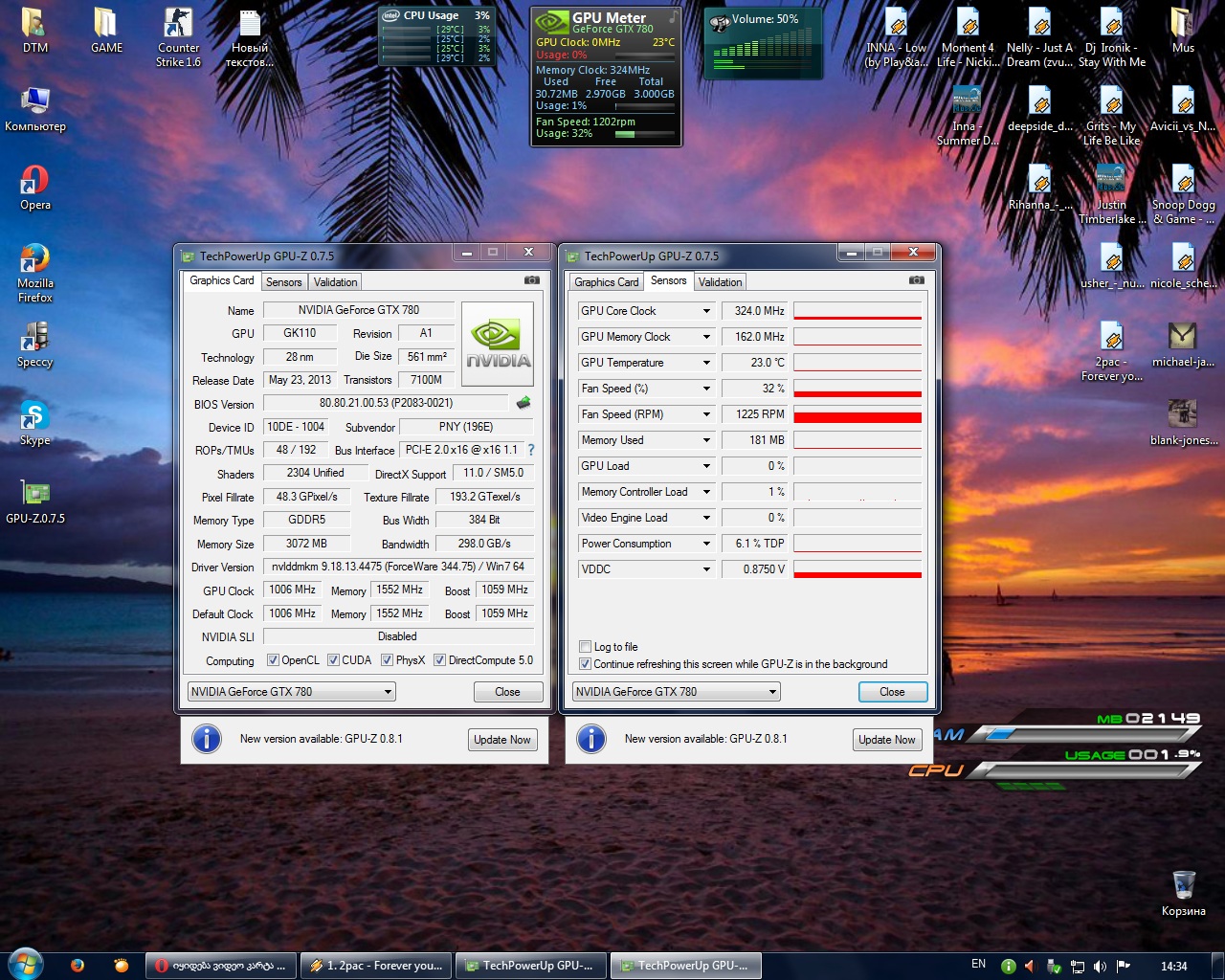Click Close button in the Sensors window
This screenshot has width=1225, height=980.
click(x=891, y=692)
